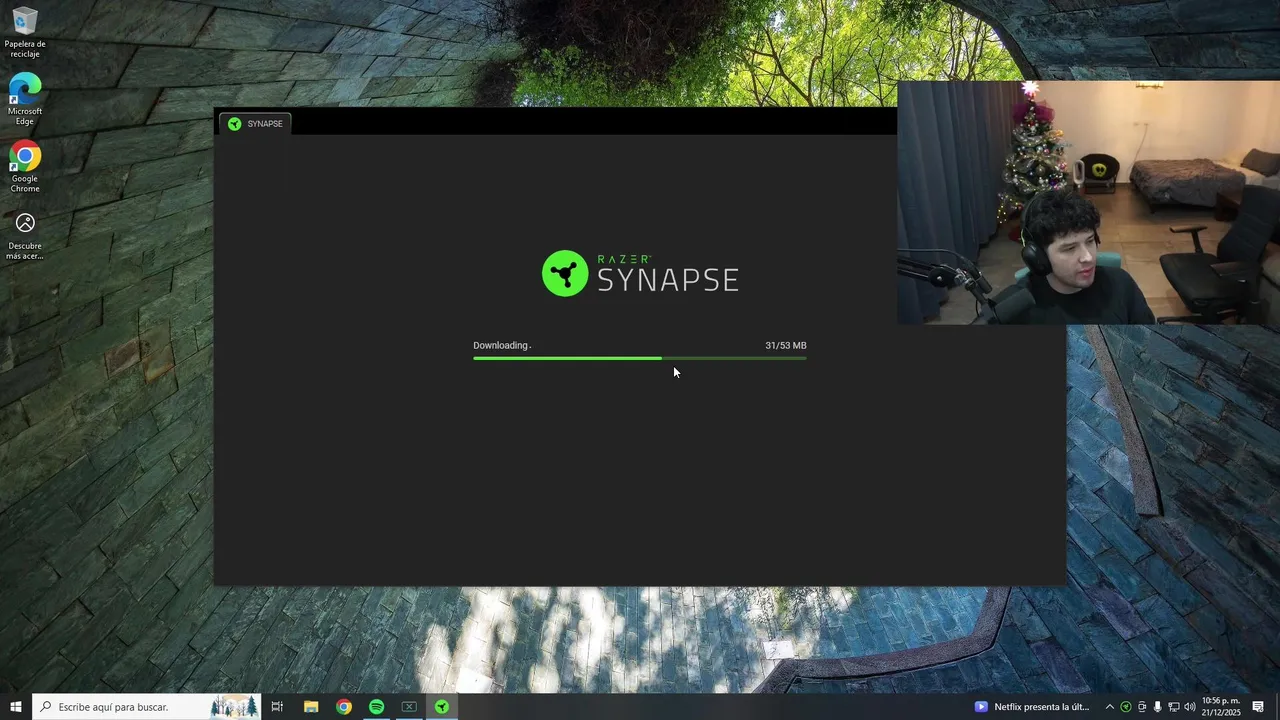
Task: Click the webcam overlay video
Action: tap(1088, 203)
